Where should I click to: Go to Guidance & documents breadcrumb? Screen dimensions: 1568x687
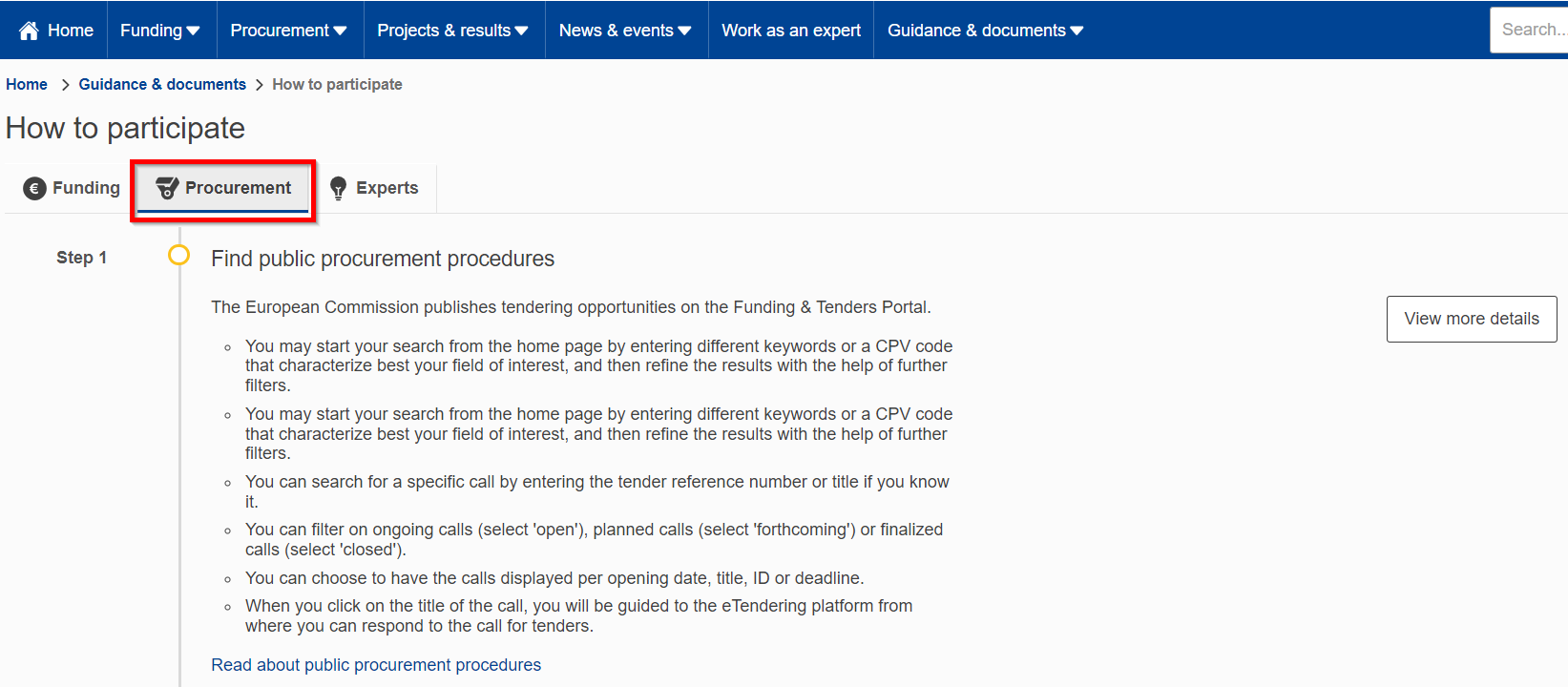[162, 84]
